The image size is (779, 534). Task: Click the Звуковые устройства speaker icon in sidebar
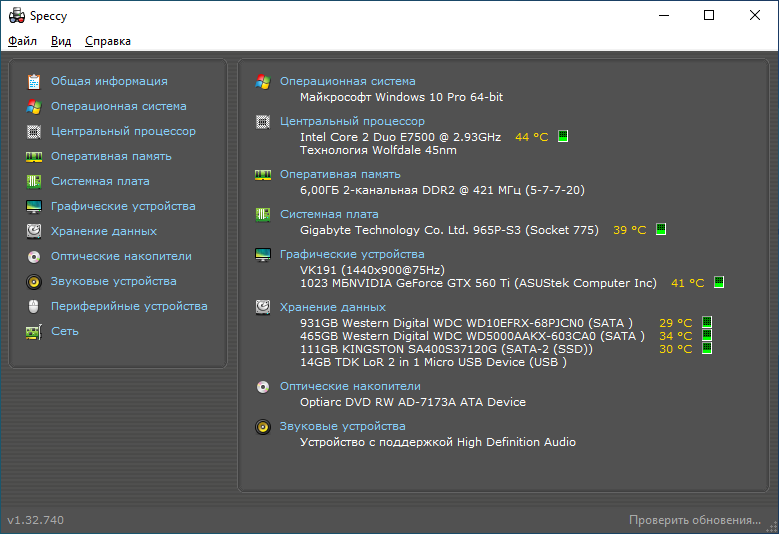coord(34,282)
